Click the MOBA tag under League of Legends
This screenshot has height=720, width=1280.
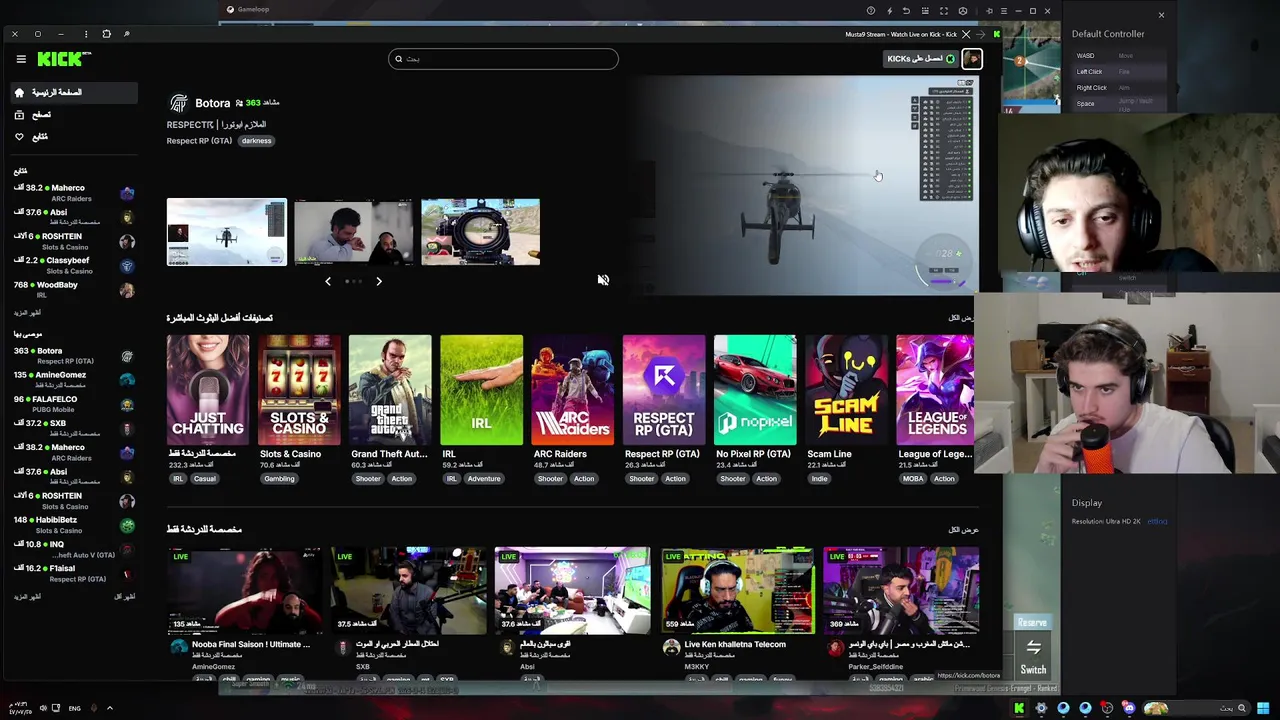click(x=913, y=479)
